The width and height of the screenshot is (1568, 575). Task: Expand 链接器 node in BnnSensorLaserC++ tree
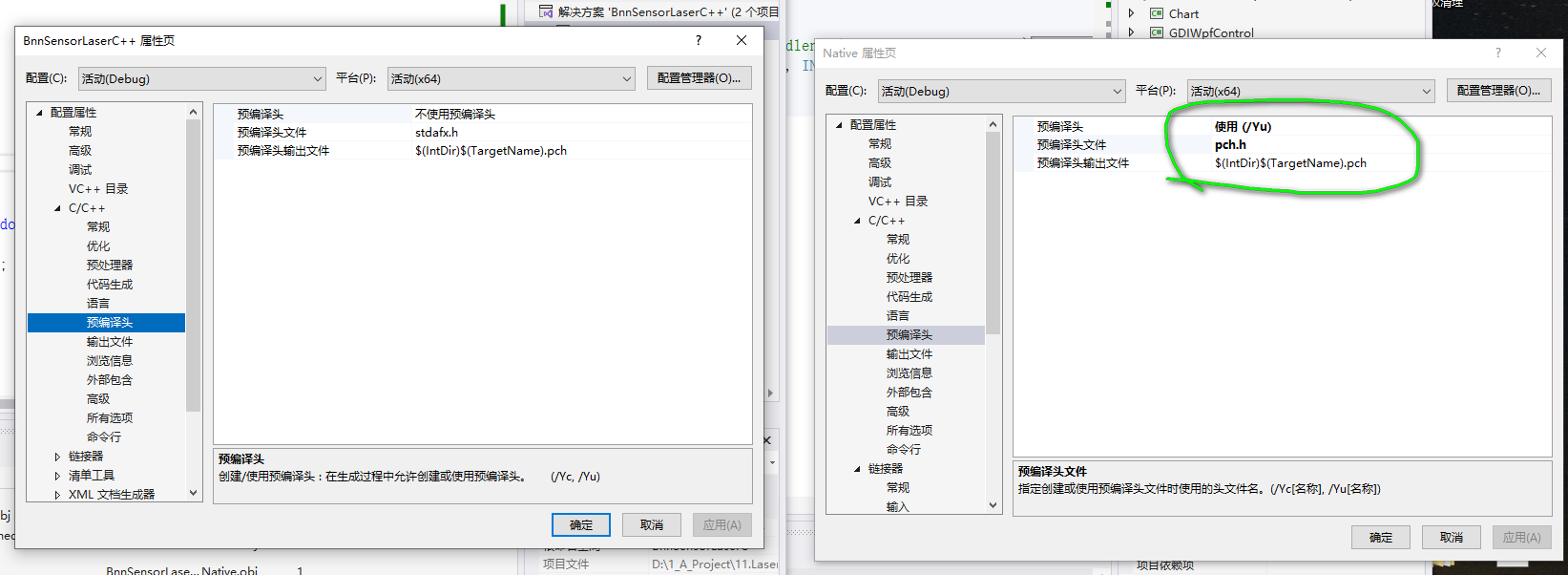[57, 457]
